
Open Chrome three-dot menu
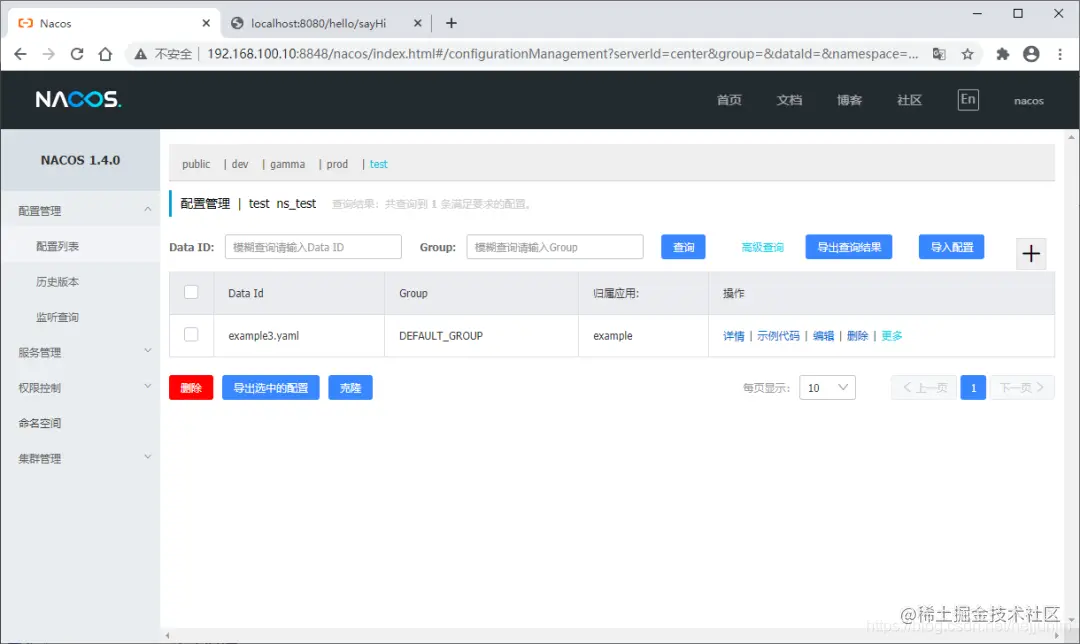1060,54
